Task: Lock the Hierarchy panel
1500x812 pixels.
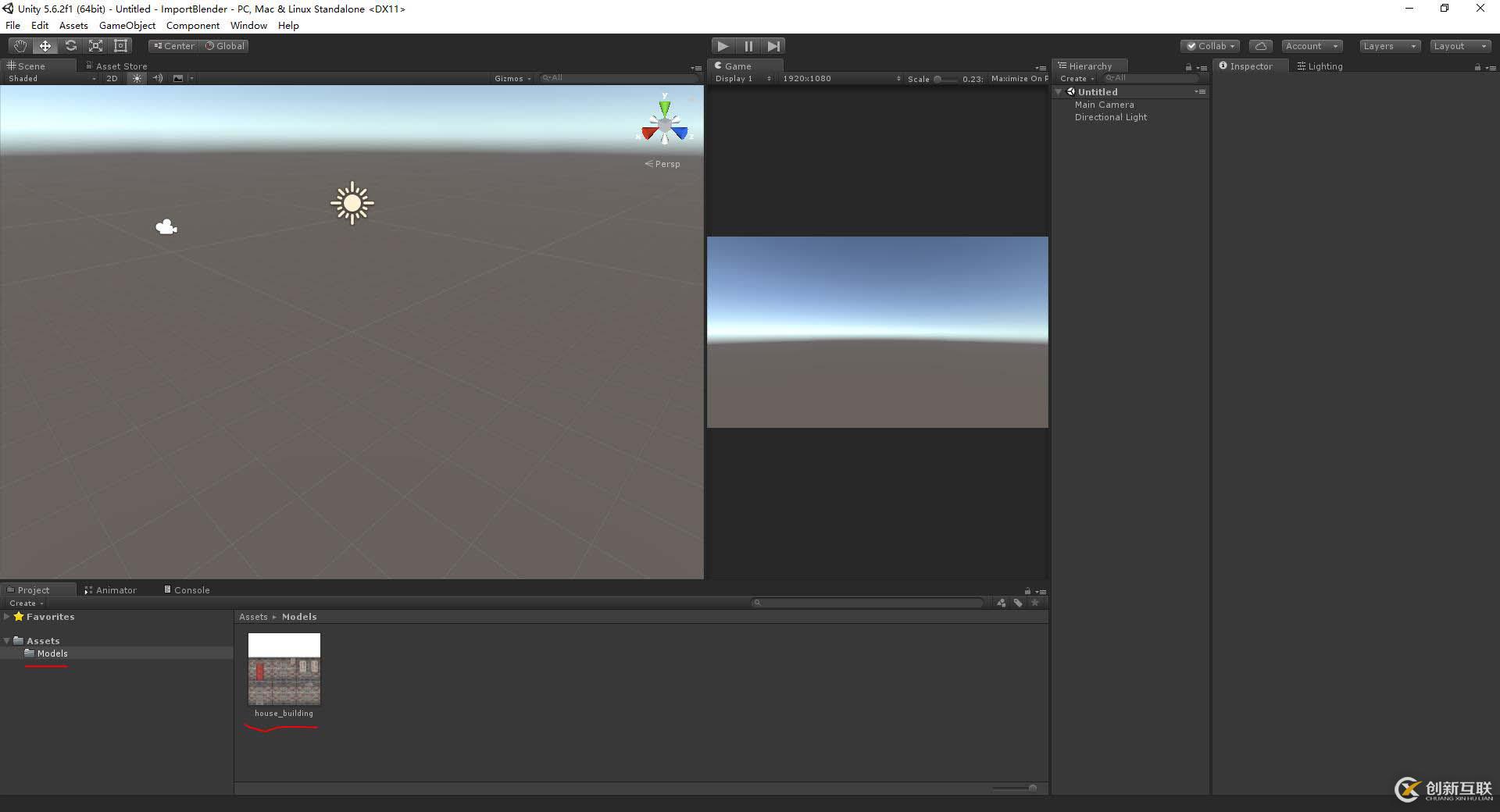Action: click(x=1188, y=67)
